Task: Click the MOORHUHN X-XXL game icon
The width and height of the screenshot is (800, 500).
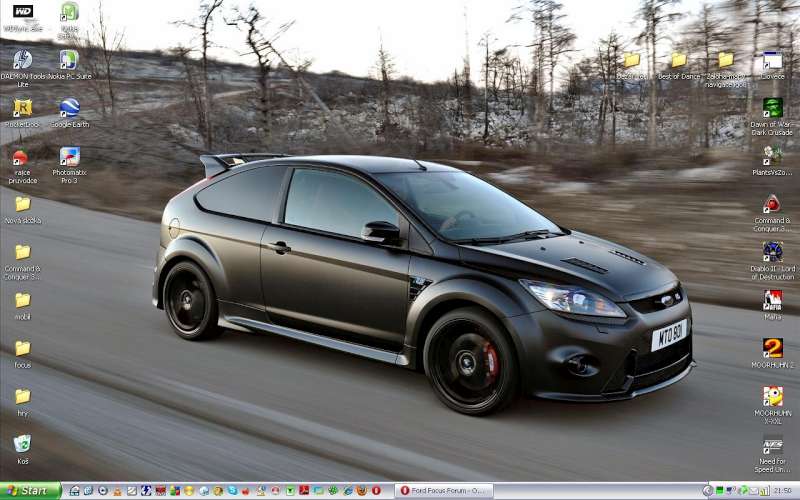Action: pos(772,396)
